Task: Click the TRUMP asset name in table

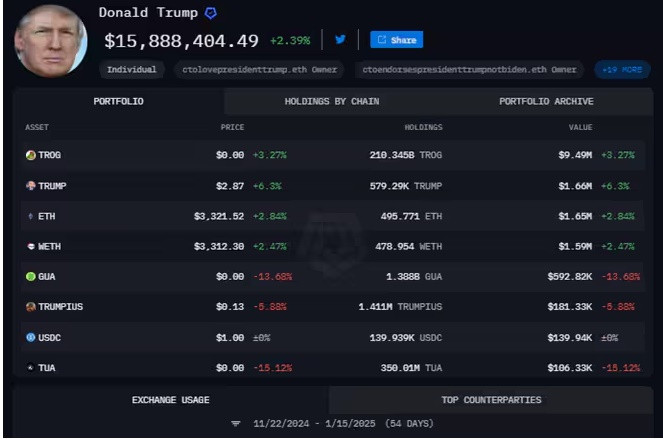Action: click(x=52, y=186)
